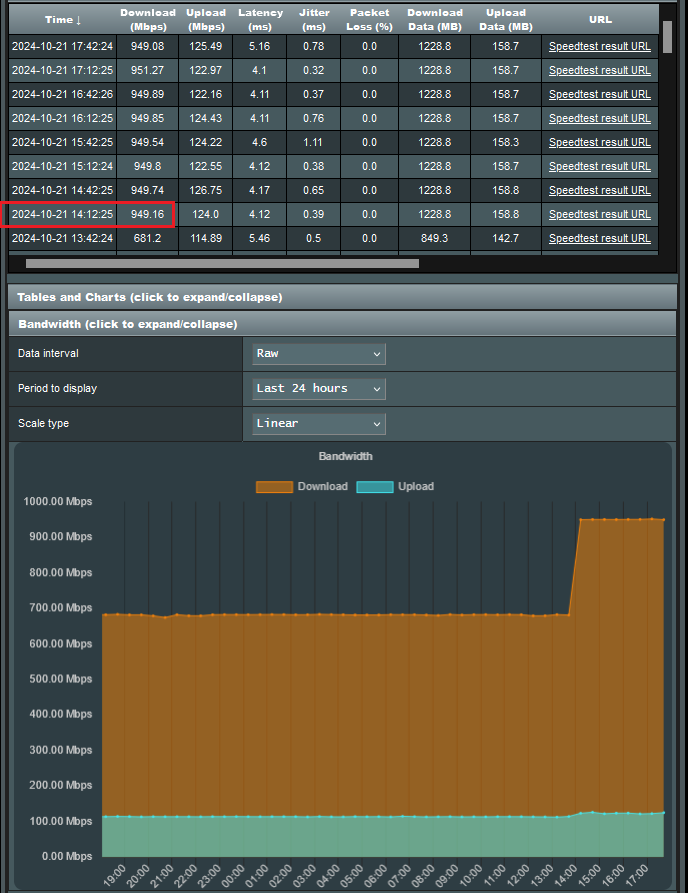Open Speedtest result URL for 17:42:24
This screenshot has height=893, width=688.
point(599,46)
